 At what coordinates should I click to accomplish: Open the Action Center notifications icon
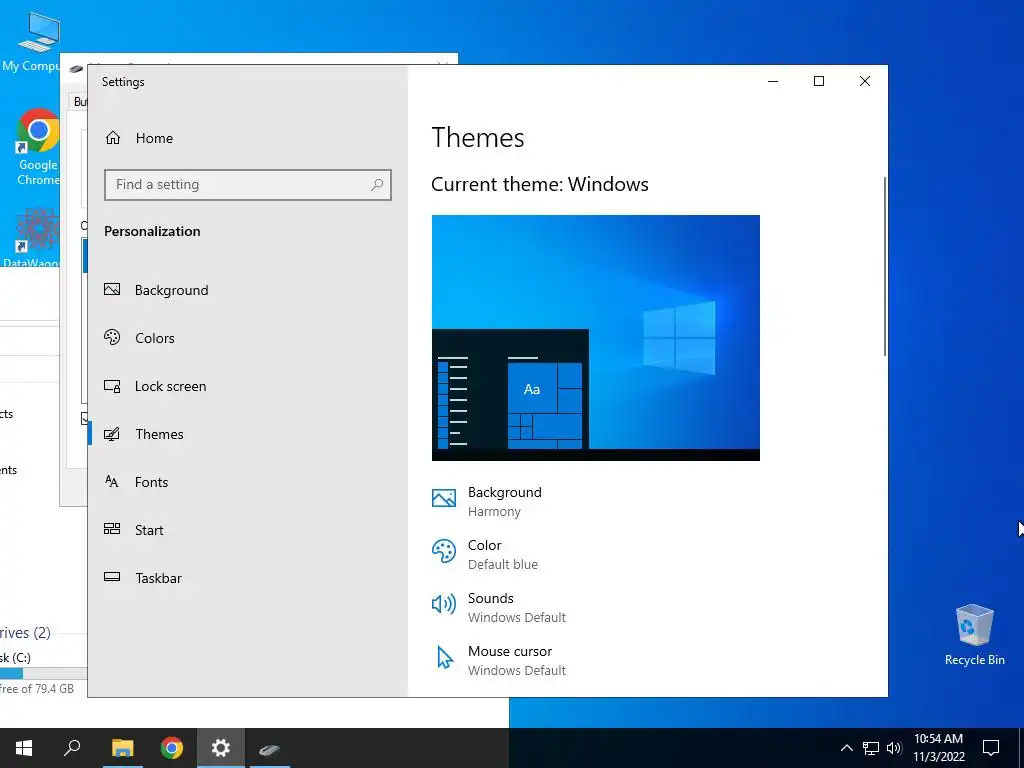coord(991,748)
